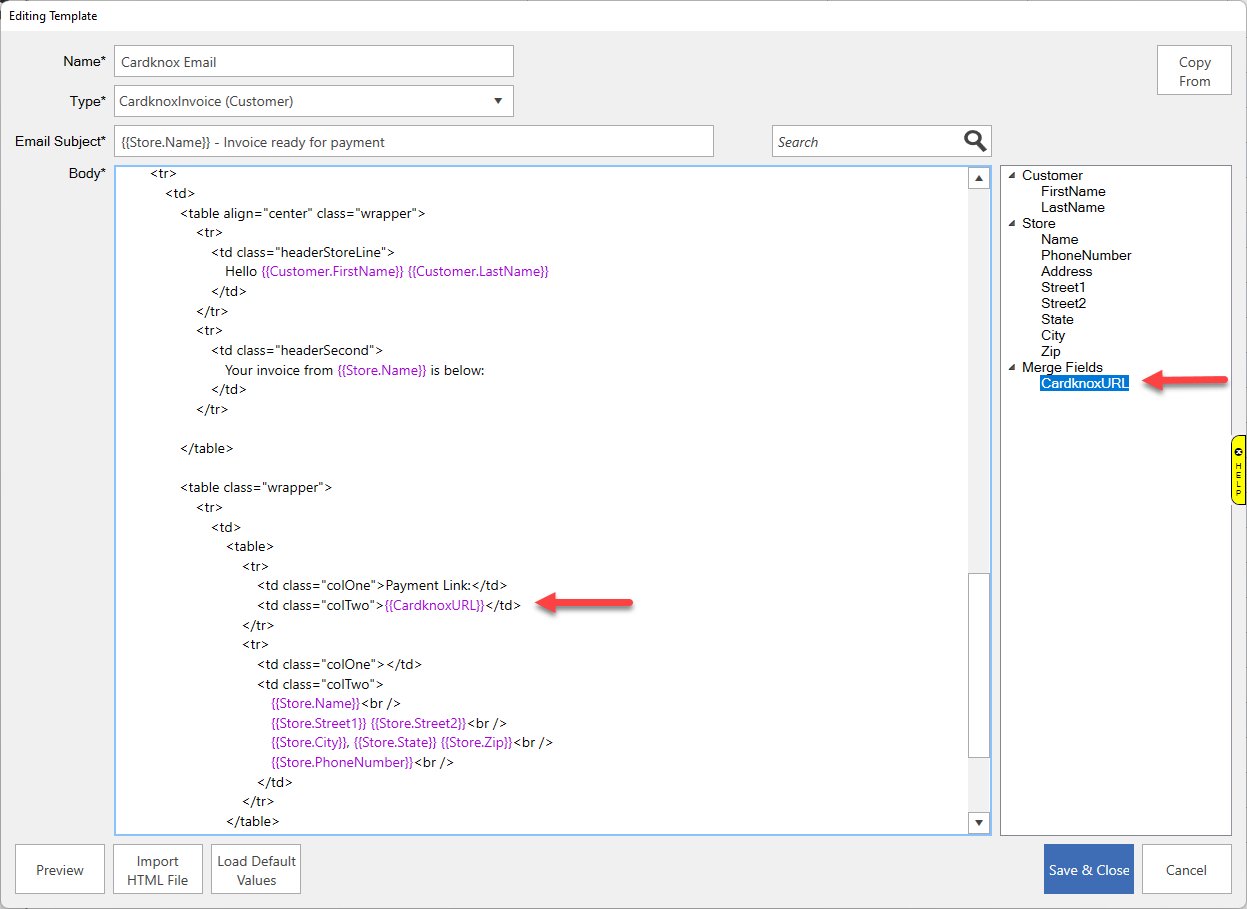
Task: Choose the Zip field in tree
Action: [x=1050, y=351]
